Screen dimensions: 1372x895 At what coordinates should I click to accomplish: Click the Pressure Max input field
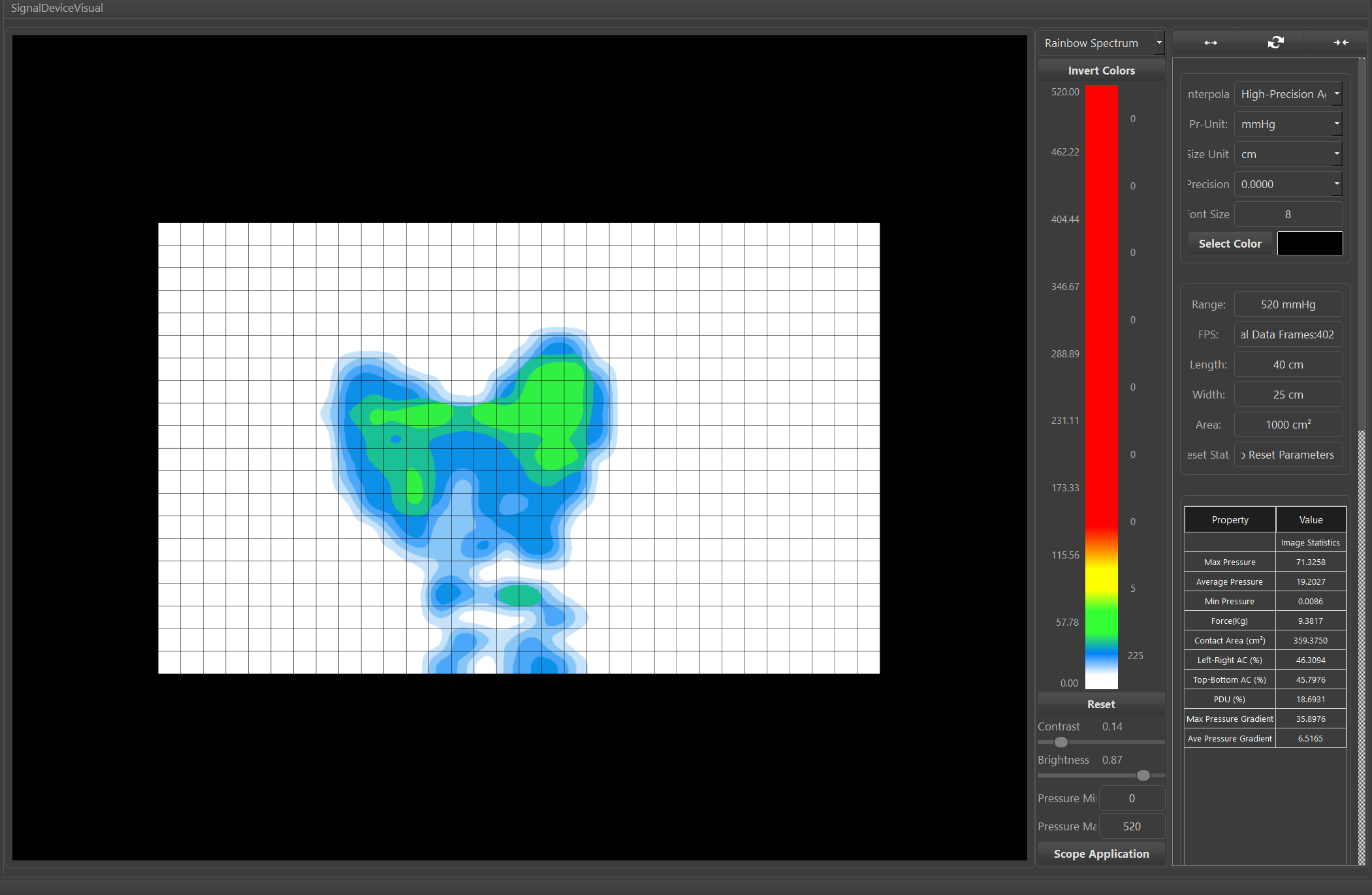click(x=1132, y=826)
